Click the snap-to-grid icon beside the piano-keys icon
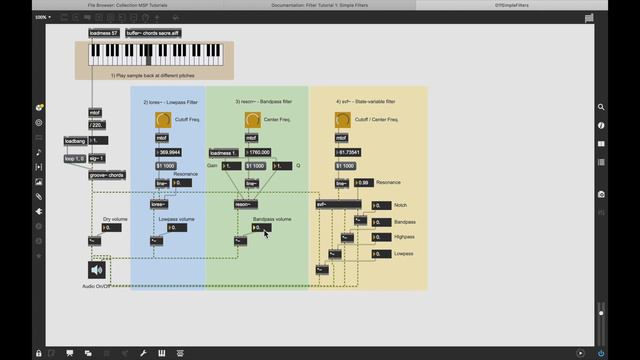The height and width of the screenshot is (360, 640). [180, 353]
